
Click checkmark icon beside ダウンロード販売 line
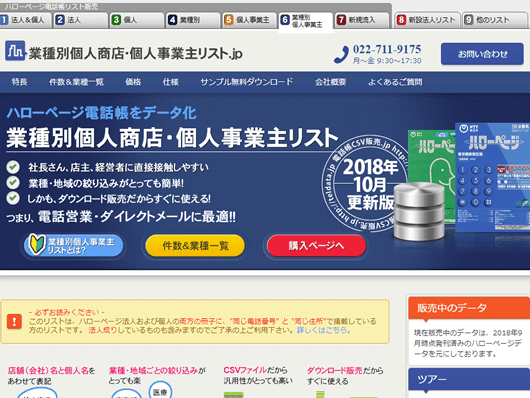[13, 198]
